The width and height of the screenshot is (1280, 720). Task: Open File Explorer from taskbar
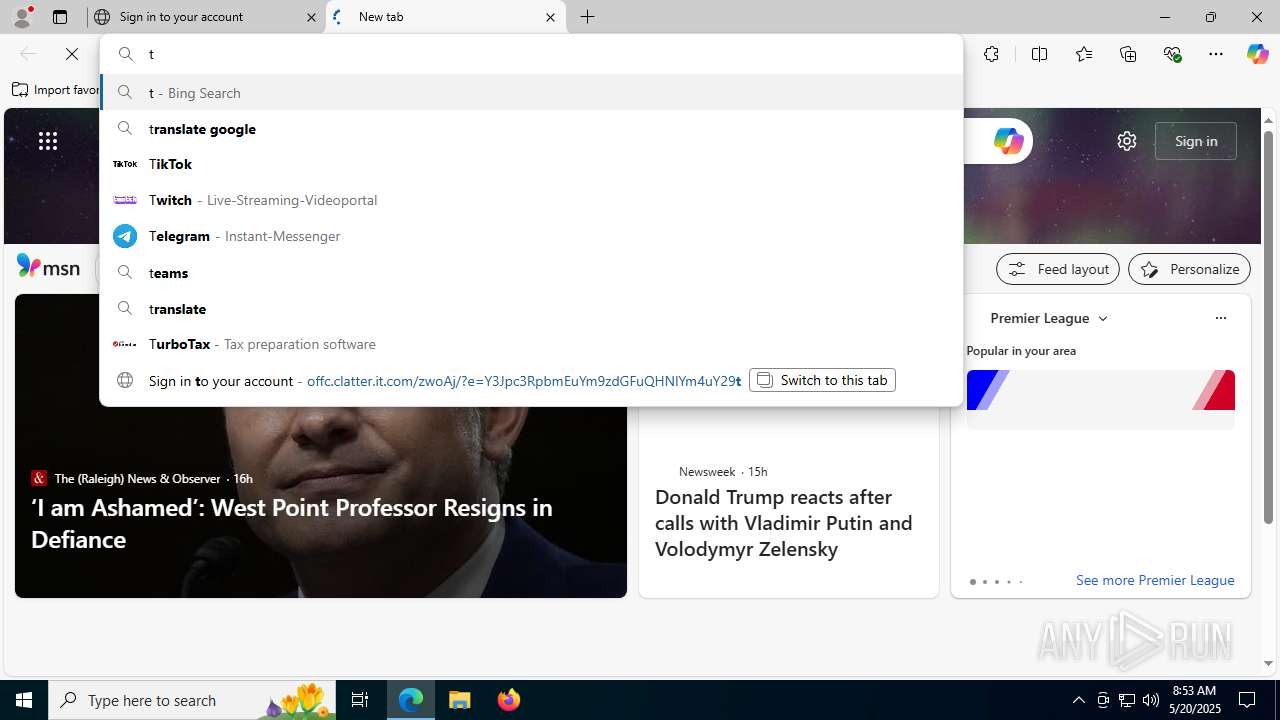tap(460, 700)
